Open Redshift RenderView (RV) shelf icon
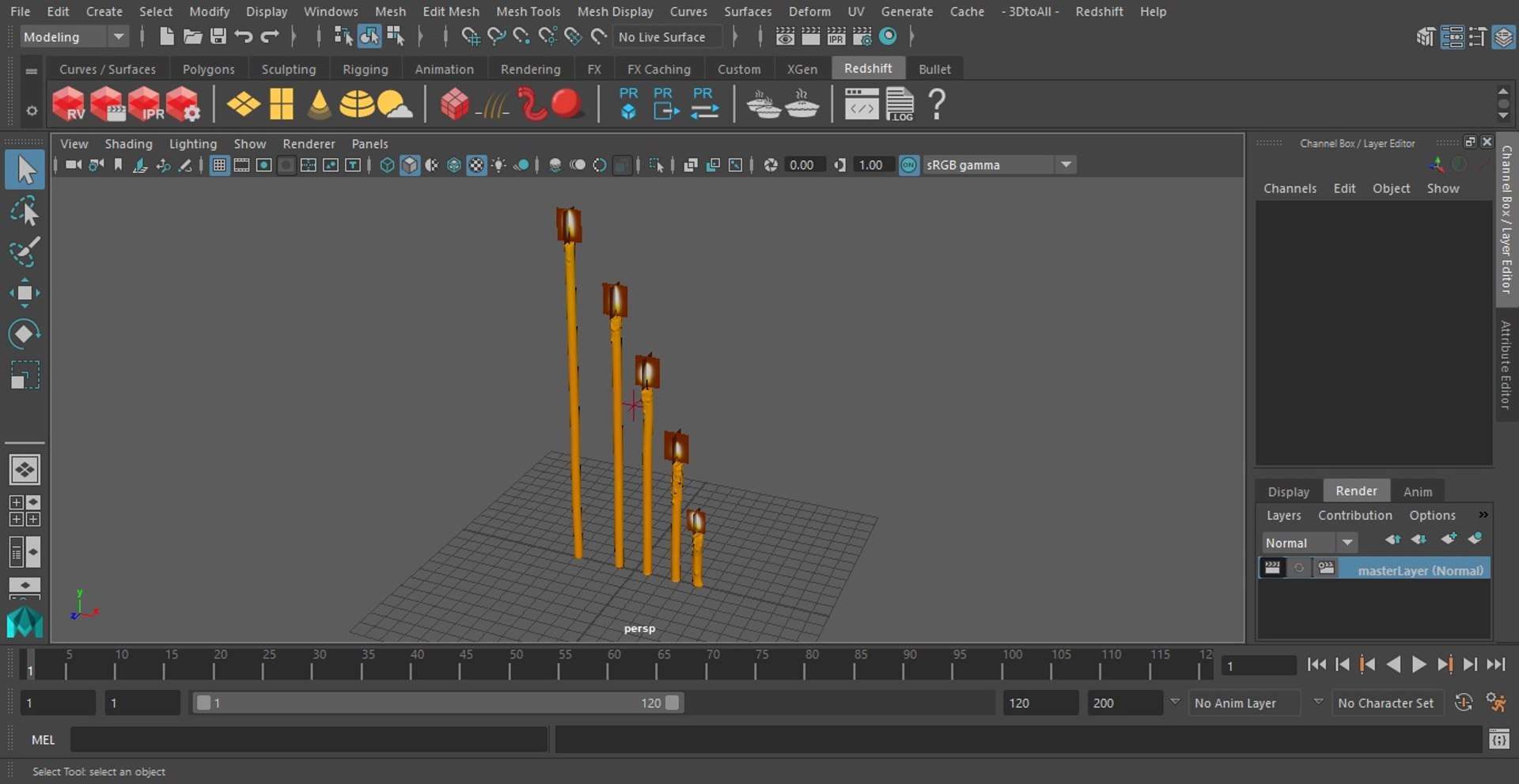Viewport: 1519px width, 784px height. point(68,104)
